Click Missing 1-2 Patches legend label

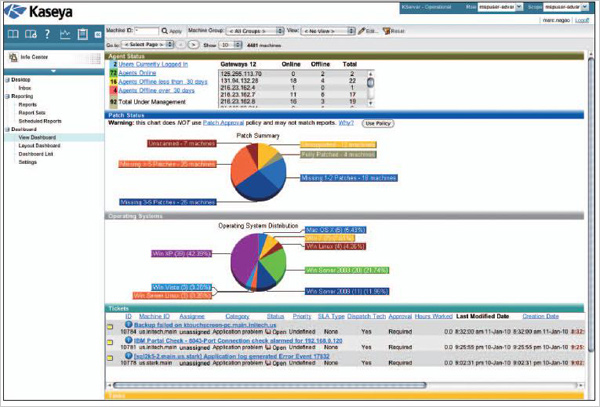(348, 178)
